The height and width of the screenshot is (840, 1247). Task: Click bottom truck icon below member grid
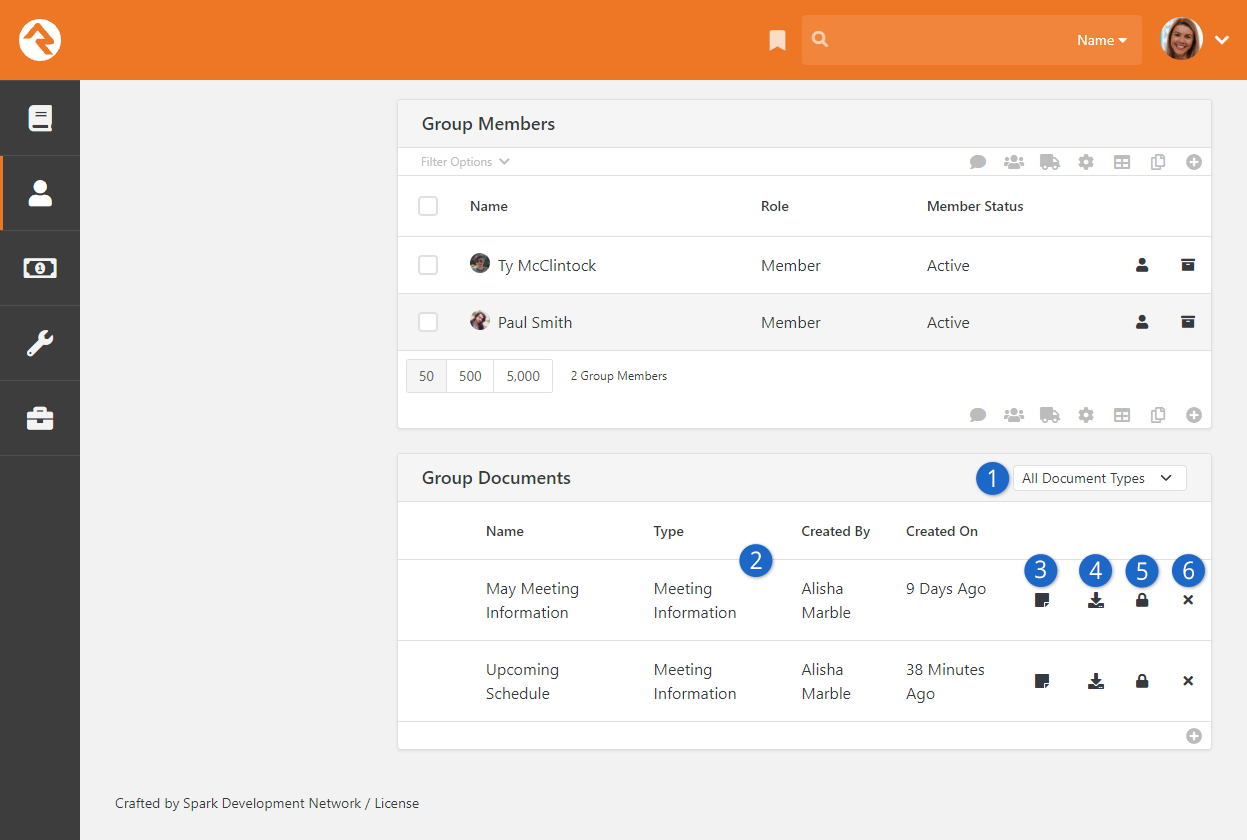click(x=1050, y=415)
